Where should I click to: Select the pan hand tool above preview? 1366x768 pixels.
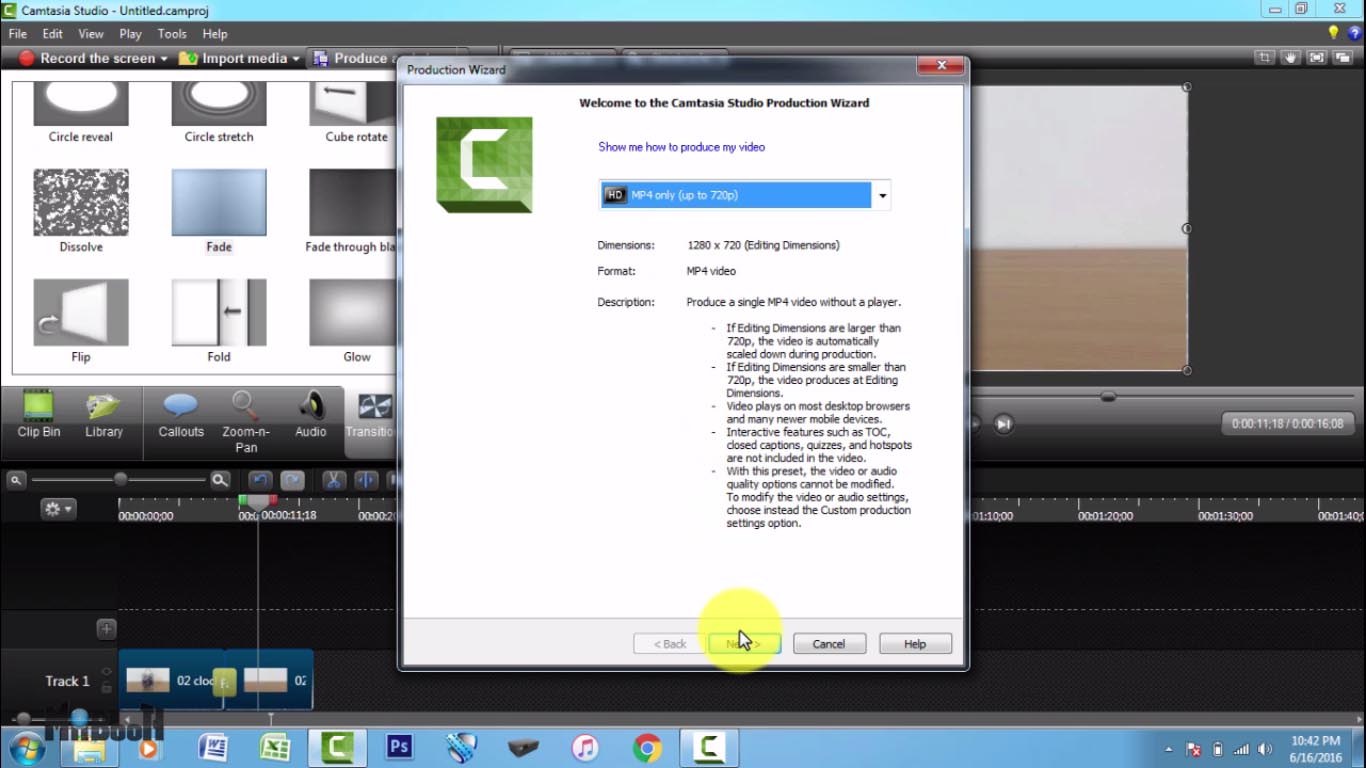pos(1291,58)
